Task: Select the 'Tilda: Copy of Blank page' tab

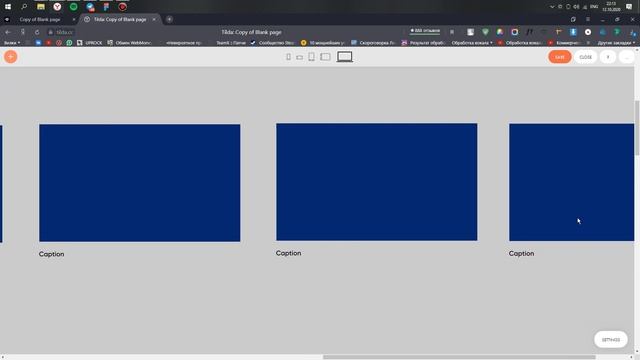Action: (120, 19)
